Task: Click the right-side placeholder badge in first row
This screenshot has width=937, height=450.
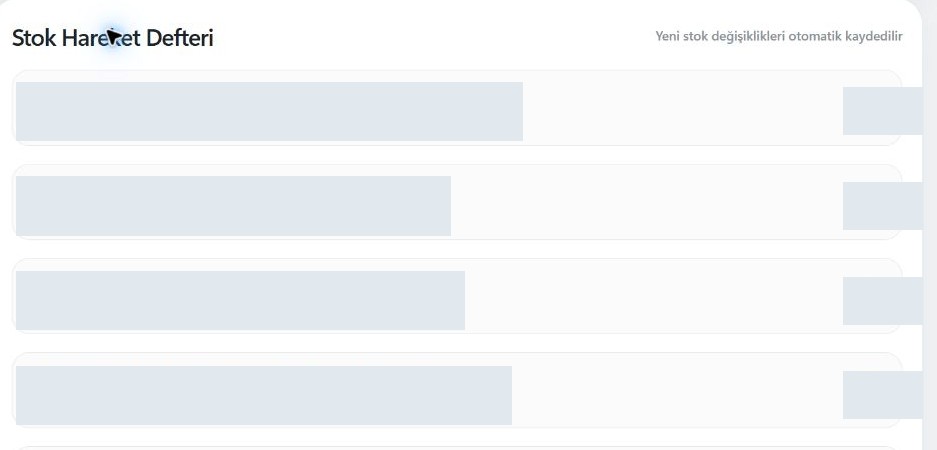Action: (x=882, y=111)
